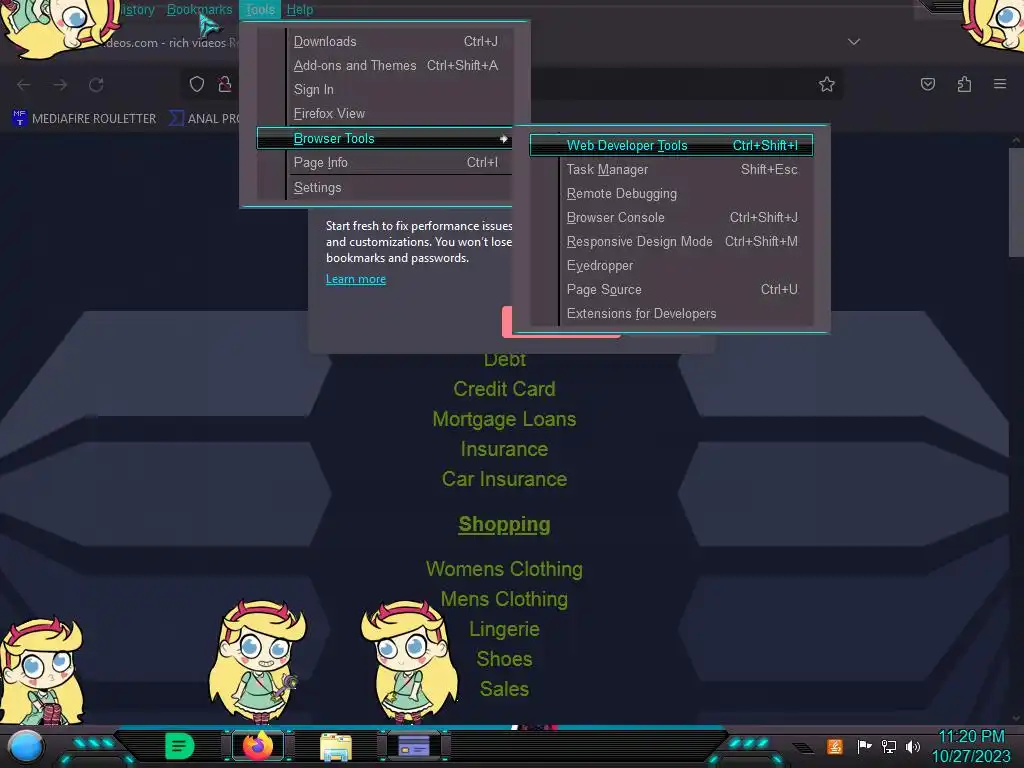Open the Car Insurance link
The width and height of the screenshot is (1024, 768).
[504, 479]
